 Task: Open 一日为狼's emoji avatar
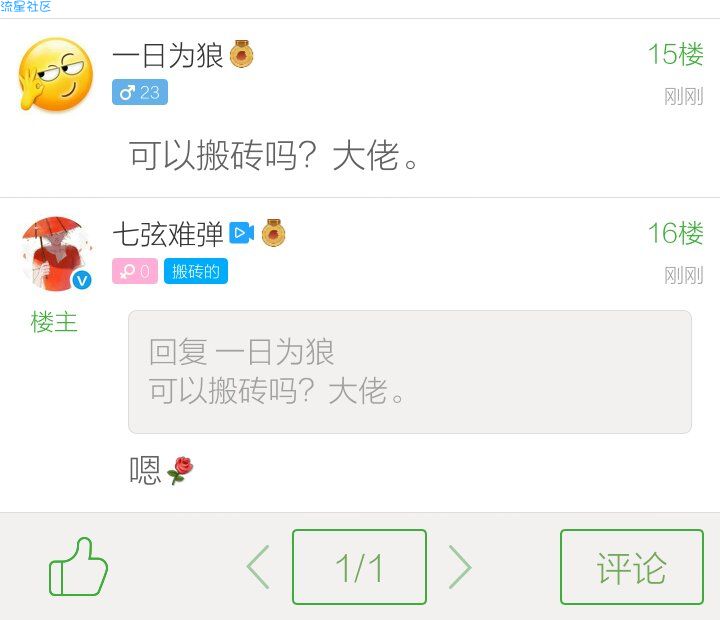[56, 74]
